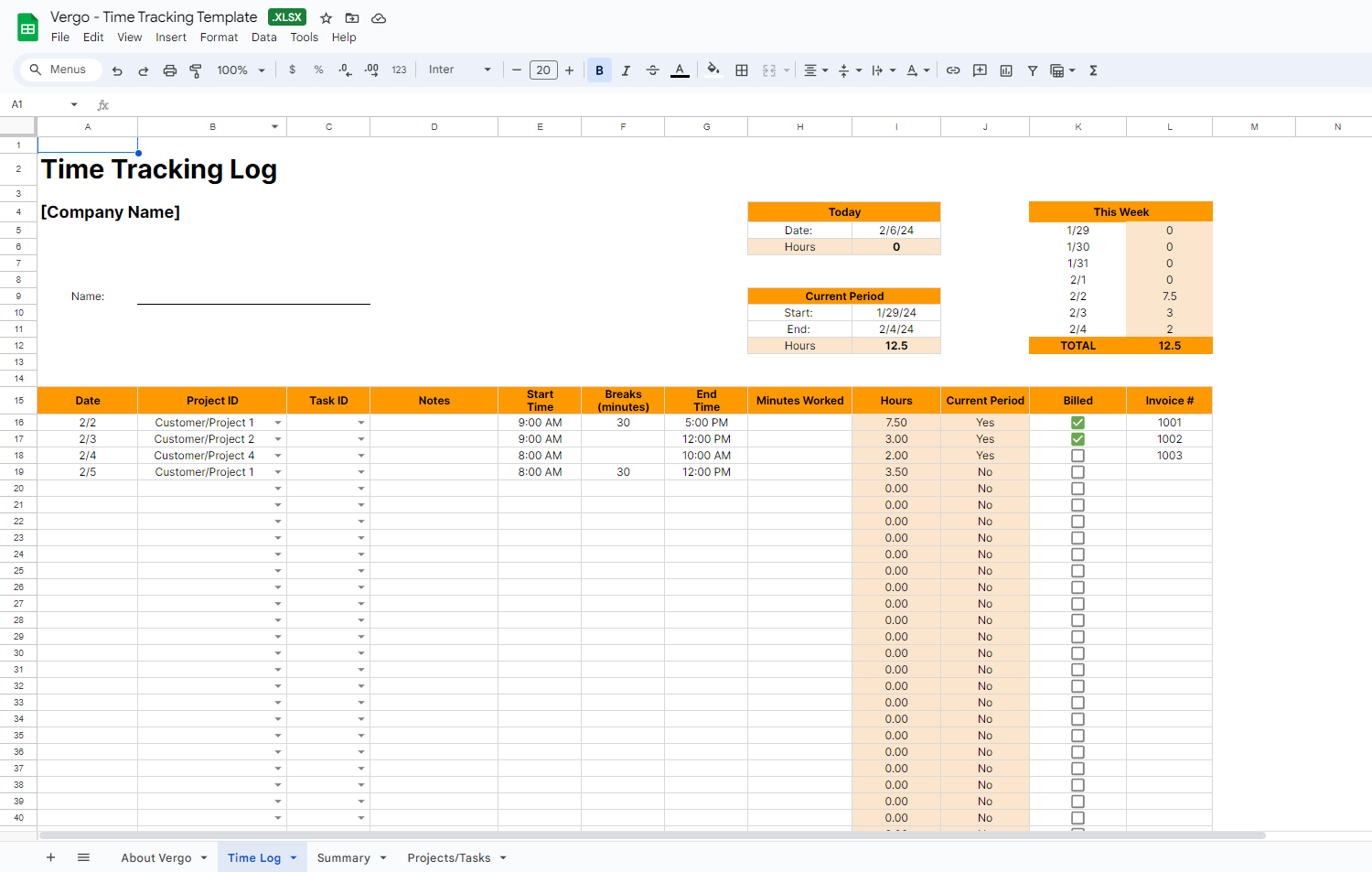Create a filter with the funnel icon

(1032, 70)
